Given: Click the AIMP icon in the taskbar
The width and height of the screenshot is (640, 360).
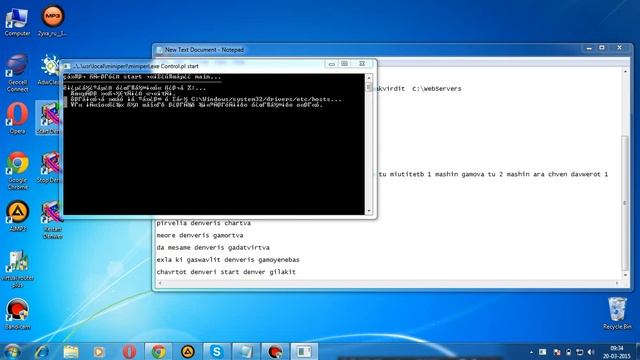Looking at the screenshot, I should [x=187, y=351].
